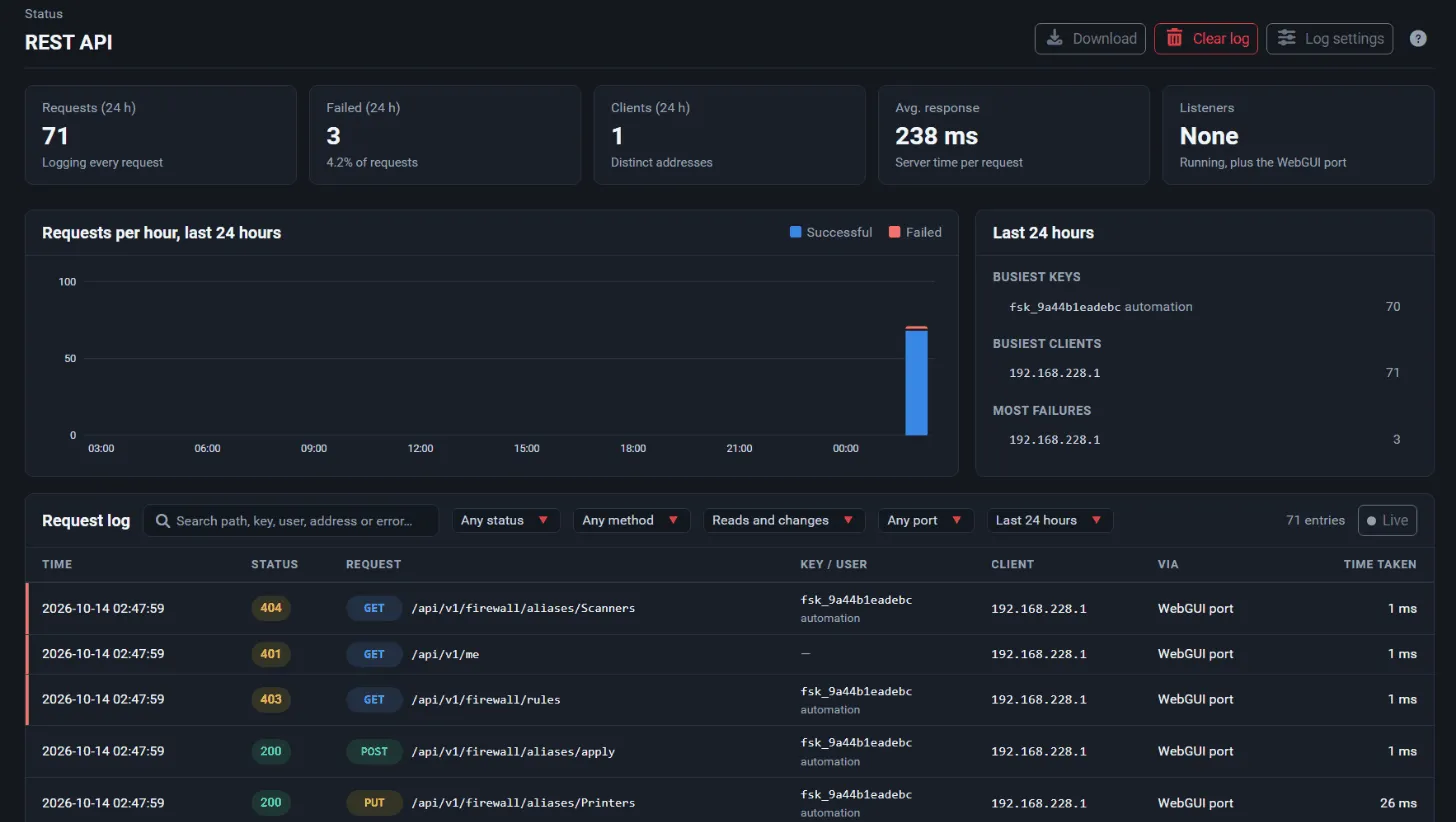Screen dimensions: 1456x822
Task: Click the TIME TAKEN column header
Action: coord(1380,564)
